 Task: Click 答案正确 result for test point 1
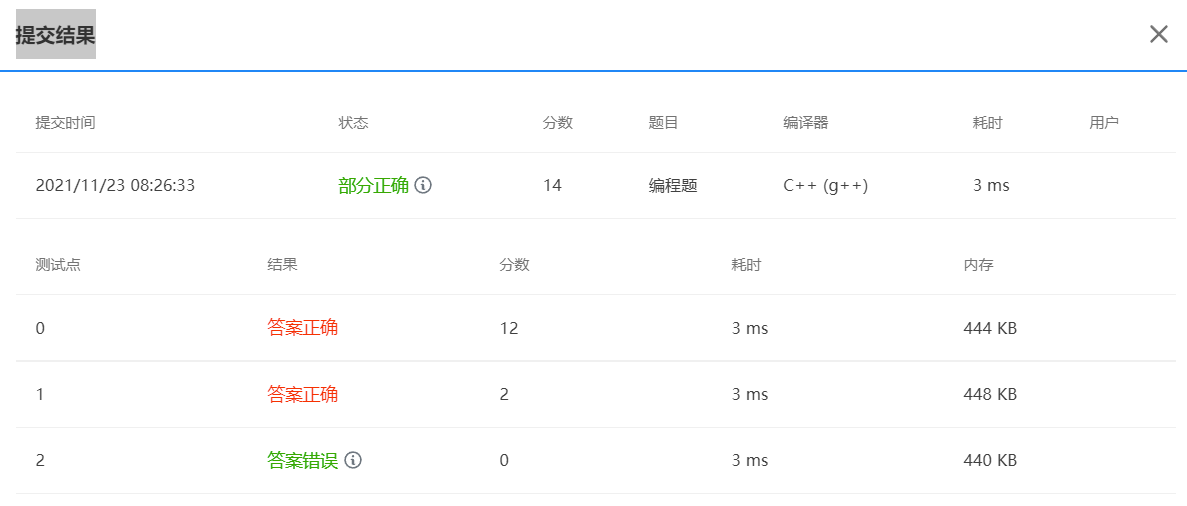[x=302, y=394]
